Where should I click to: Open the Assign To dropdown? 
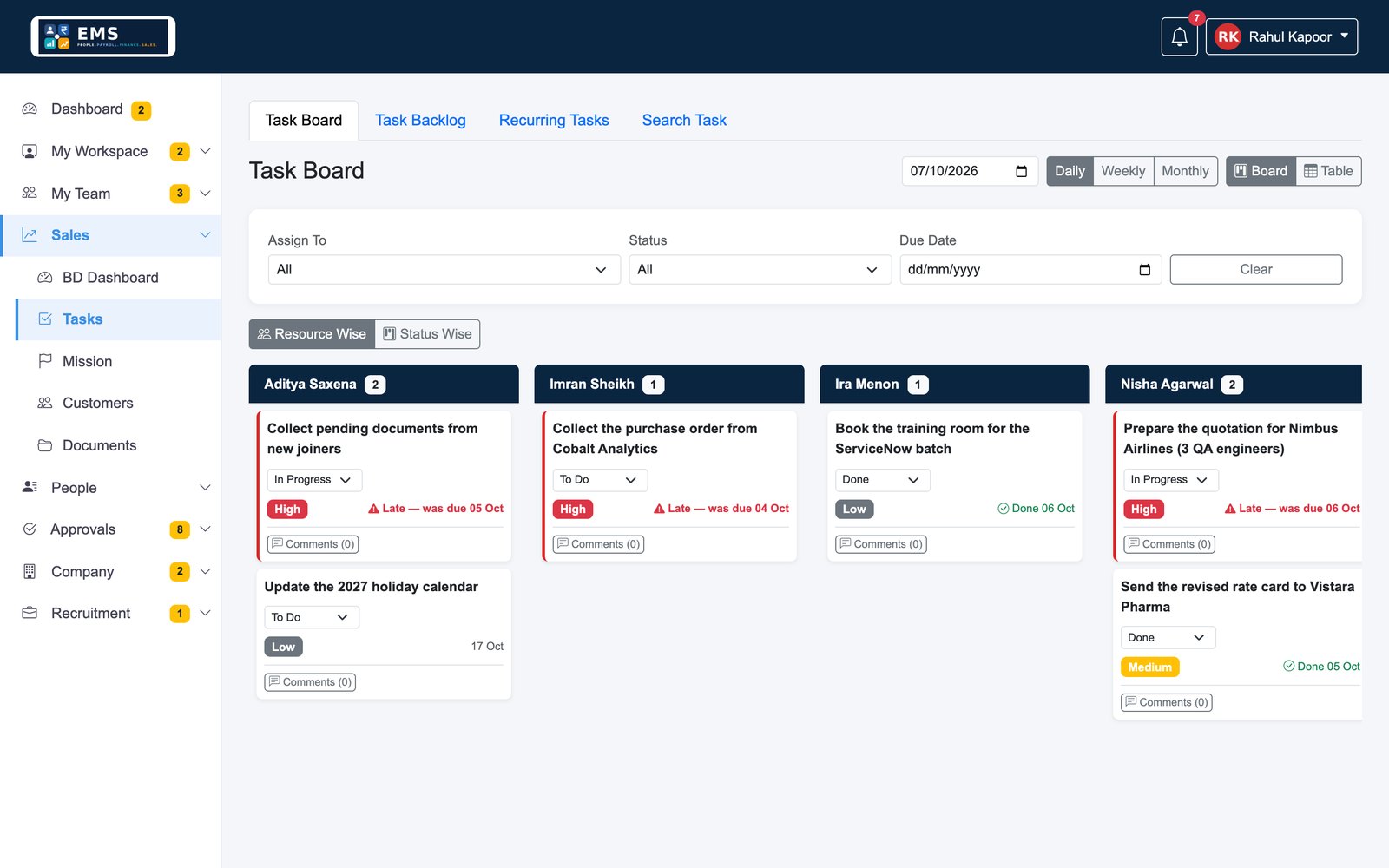[444, 270]
